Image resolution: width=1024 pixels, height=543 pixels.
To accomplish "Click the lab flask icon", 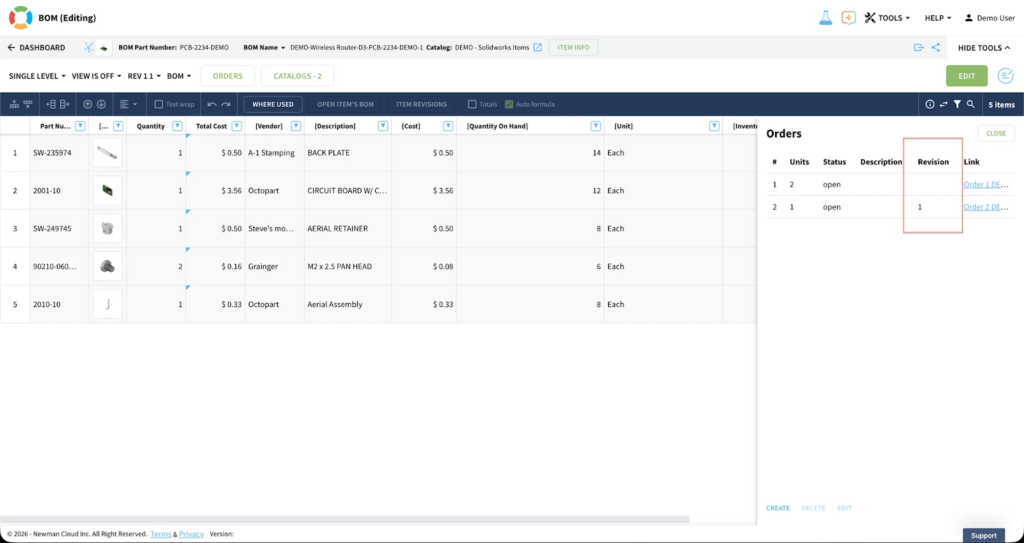I will click(x=826, y=18).
